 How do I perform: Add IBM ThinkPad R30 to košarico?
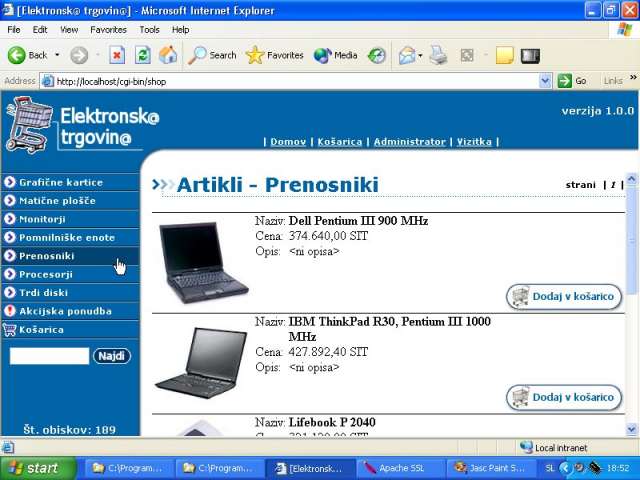564,397
